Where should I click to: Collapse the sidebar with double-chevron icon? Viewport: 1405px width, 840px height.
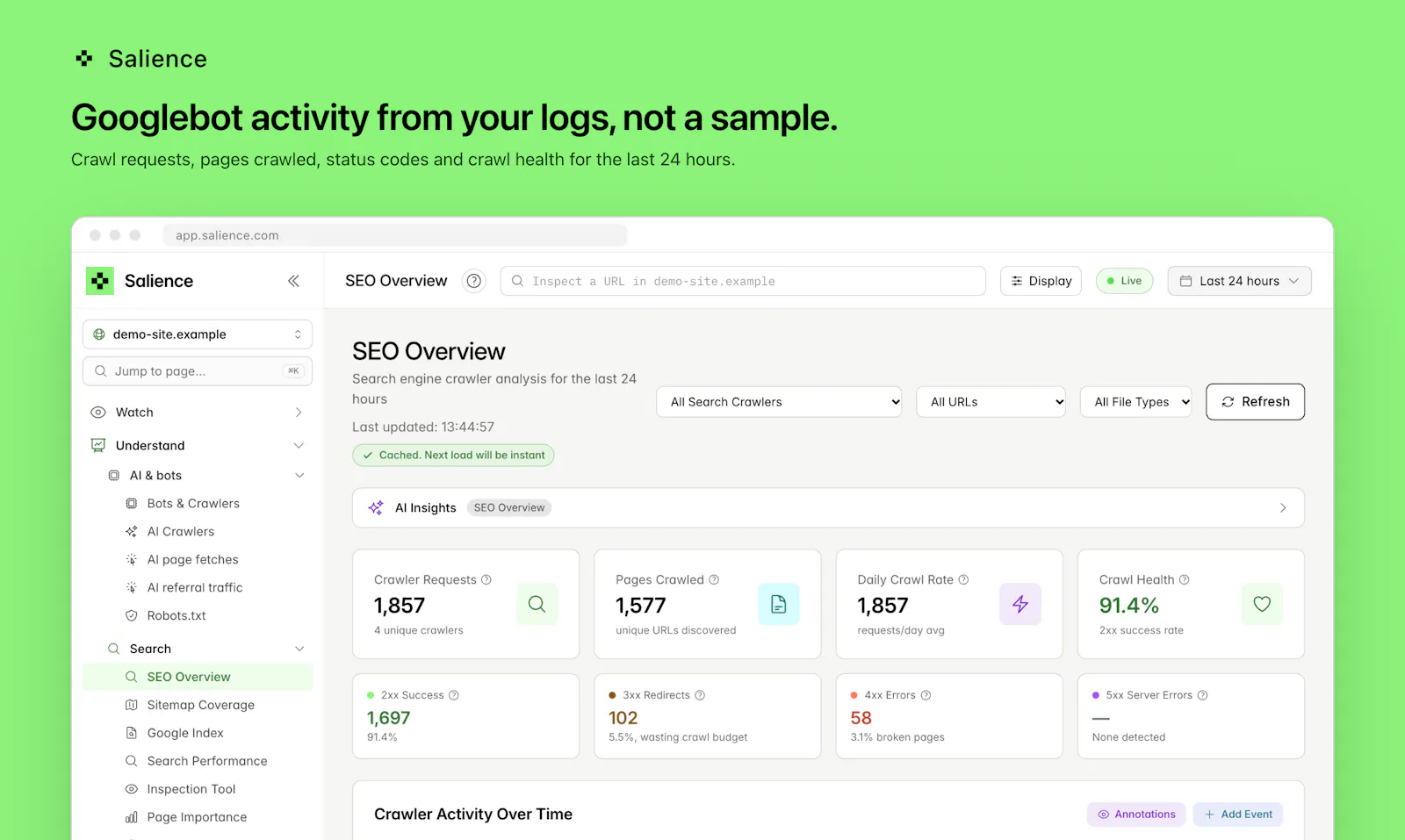pos(293,281)
